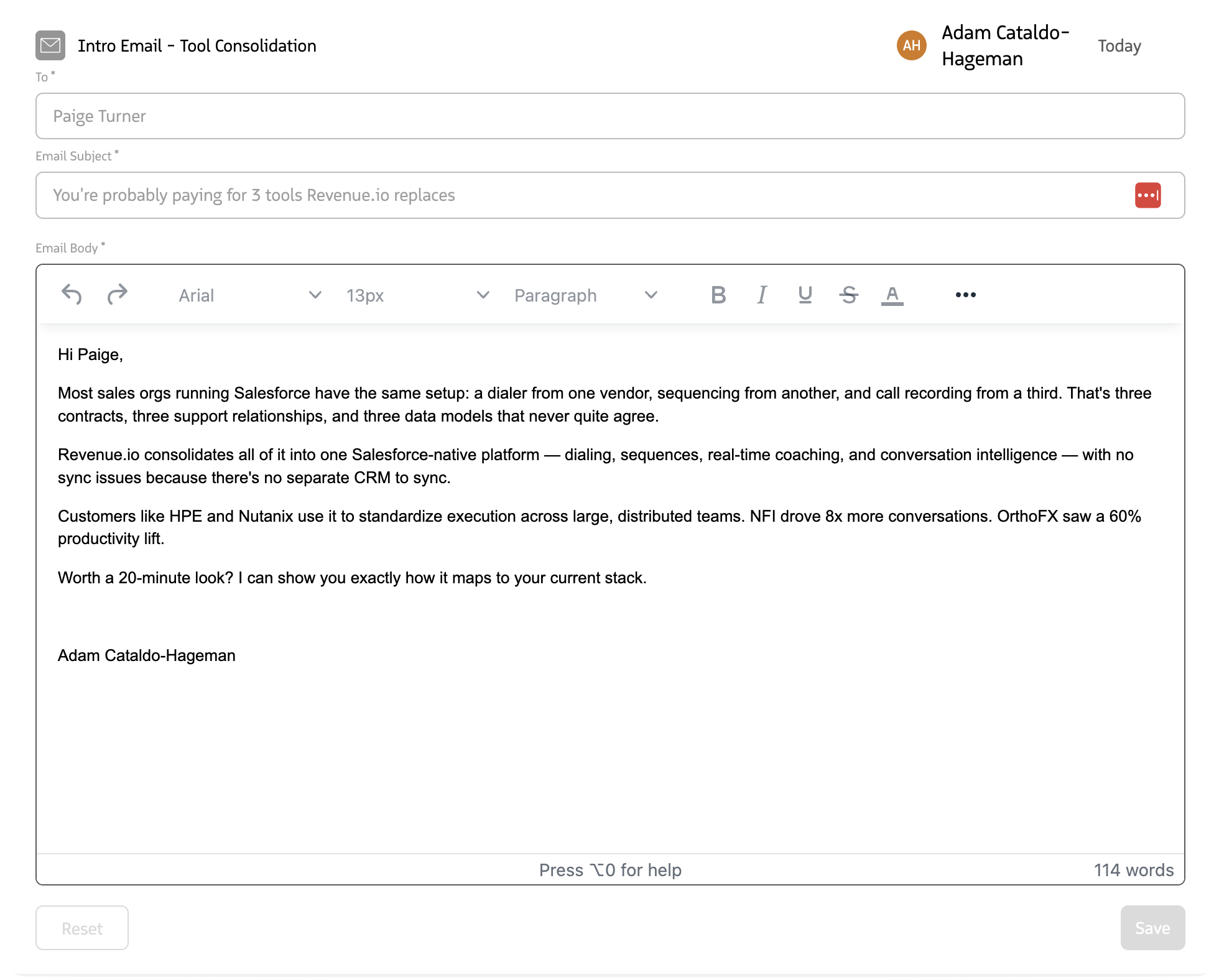Click the red merge-field icon in the subject line
This screenshot has height=980, width=1219.
1147,195
